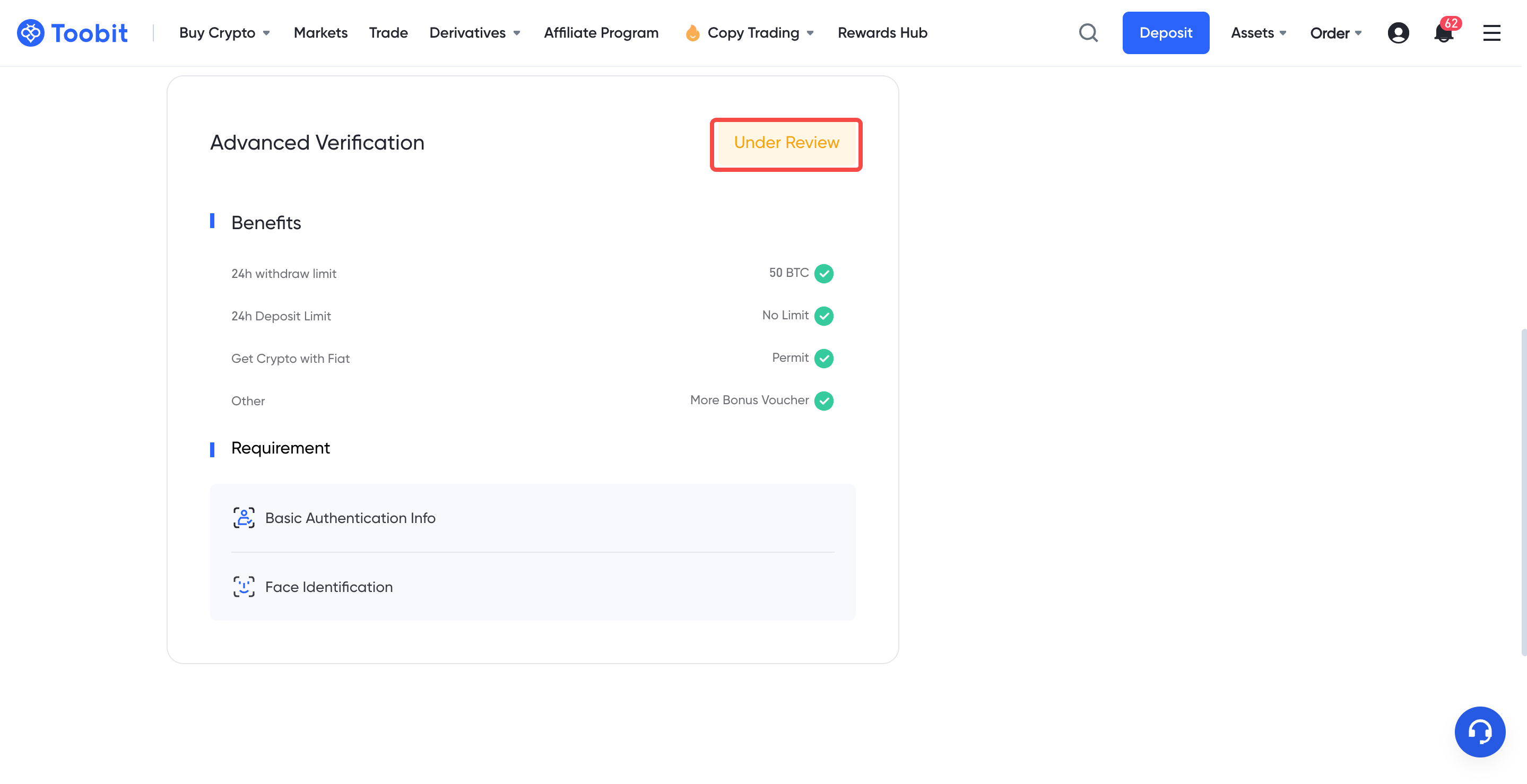Expand the Derivatives dropdown menu

[x=475, y=32]
